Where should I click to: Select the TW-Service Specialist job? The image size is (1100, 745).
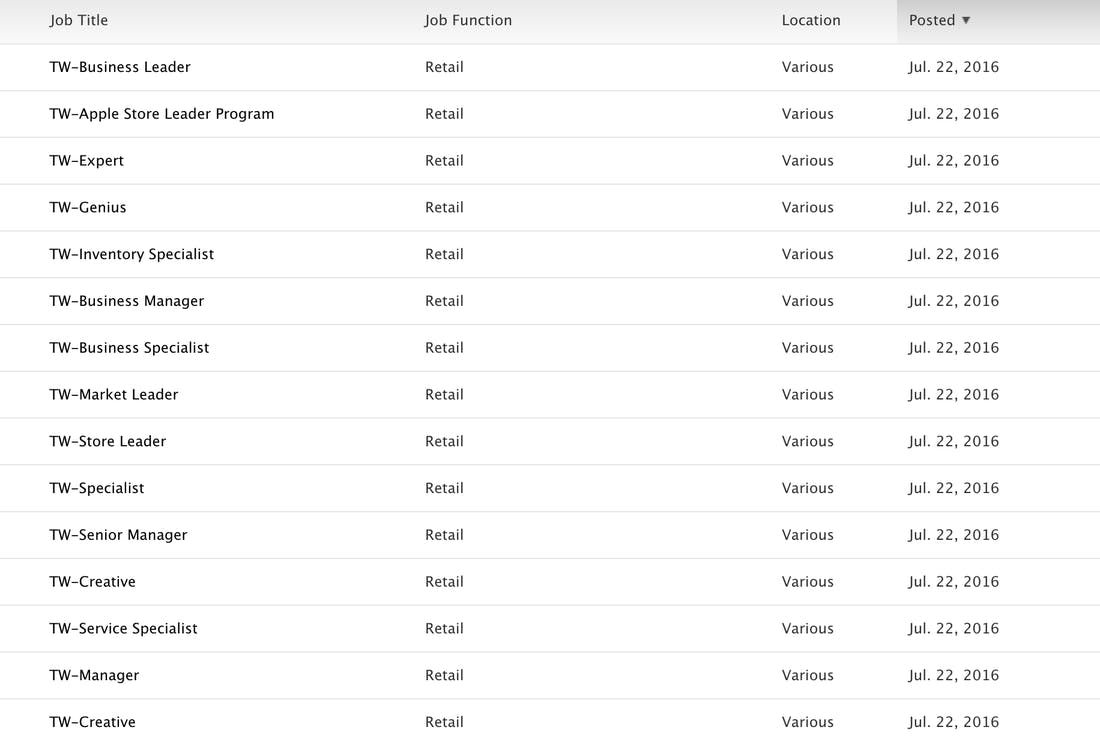(124, 629)
